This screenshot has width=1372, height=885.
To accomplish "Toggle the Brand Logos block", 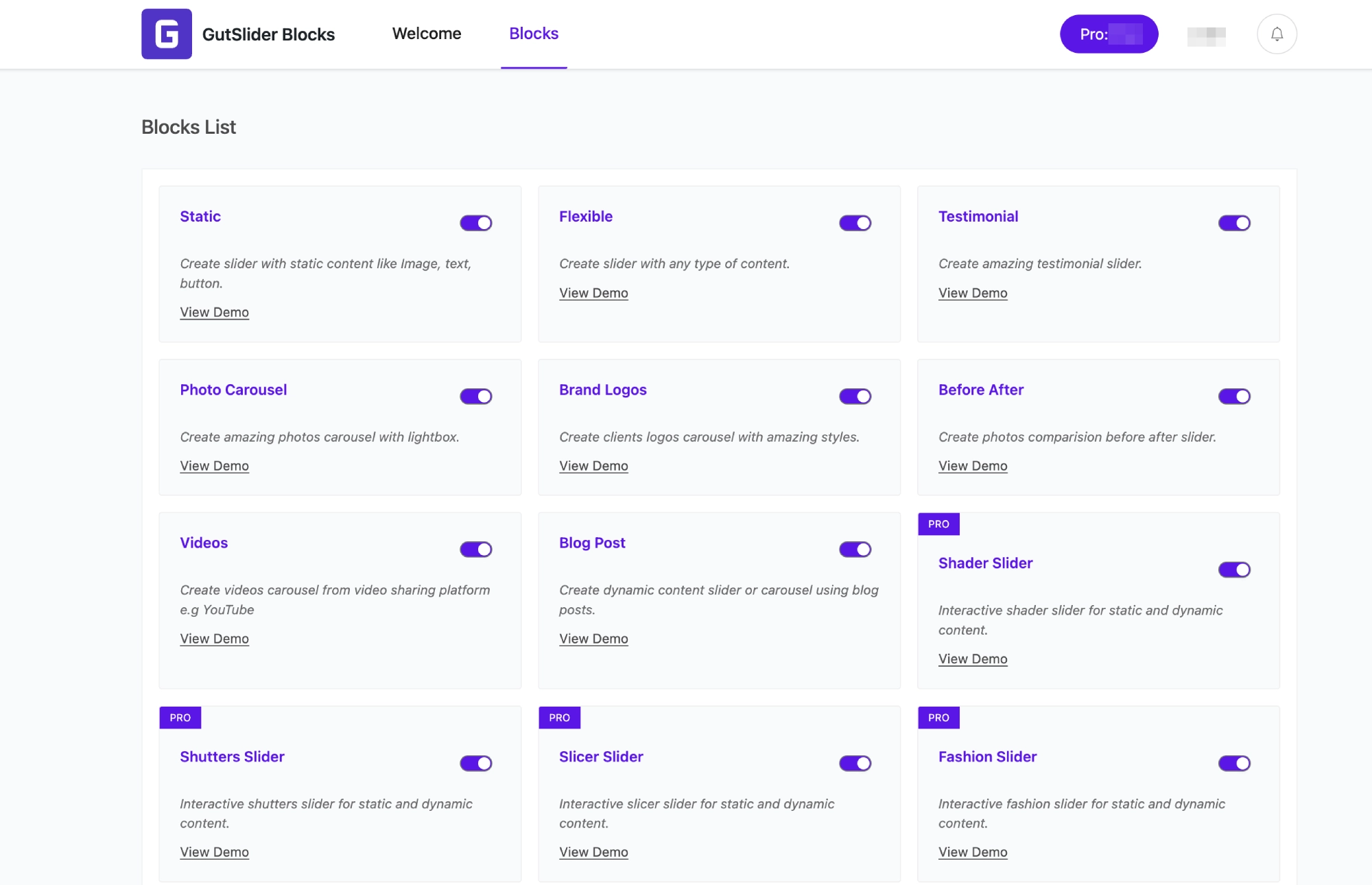I will (855, 396).
